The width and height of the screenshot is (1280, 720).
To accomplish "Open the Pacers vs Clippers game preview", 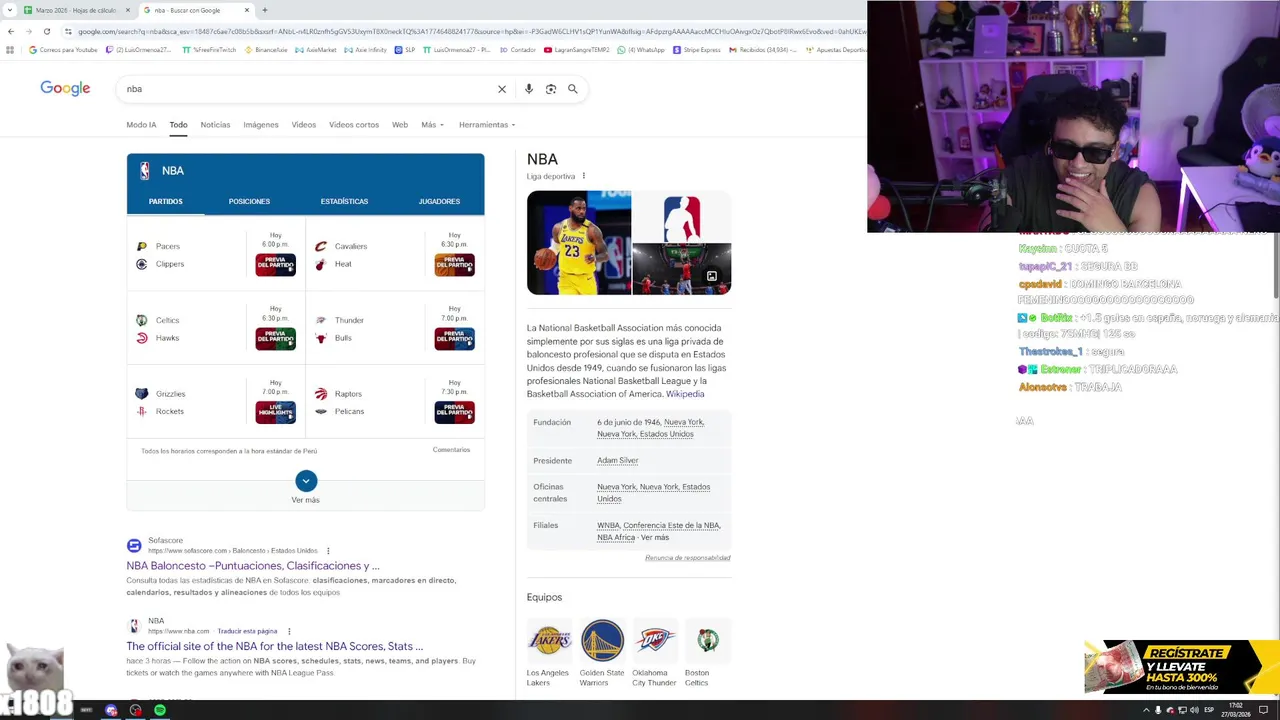I will (275, 264).
